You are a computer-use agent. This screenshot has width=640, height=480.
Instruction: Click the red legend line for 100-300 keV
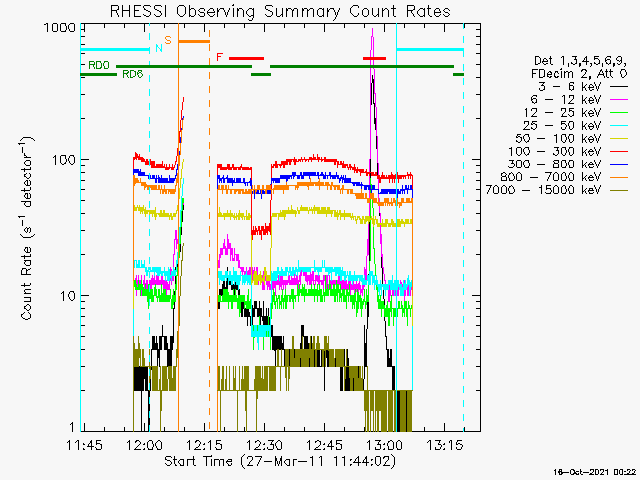619,151
